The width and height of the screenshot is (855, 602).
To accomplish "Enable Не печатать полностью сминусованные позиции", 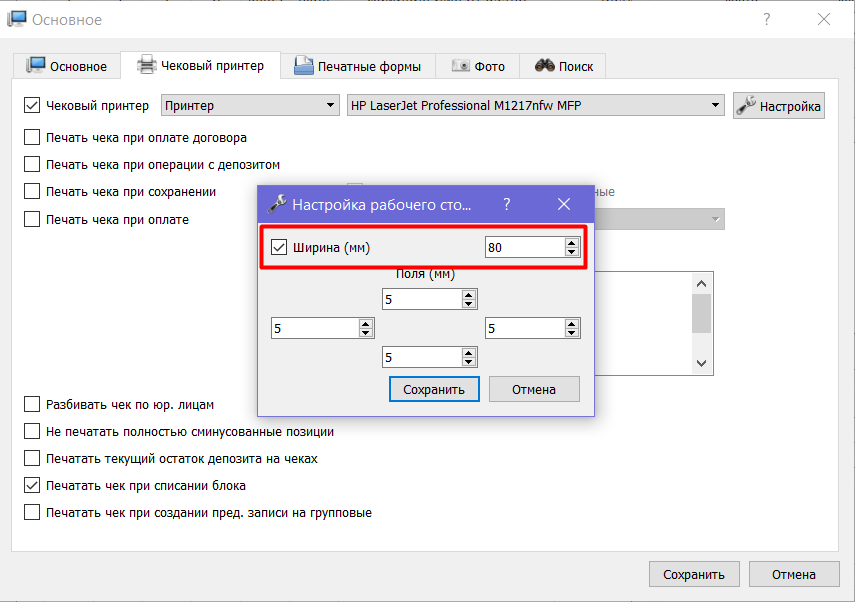I will (x=32, y=431).
